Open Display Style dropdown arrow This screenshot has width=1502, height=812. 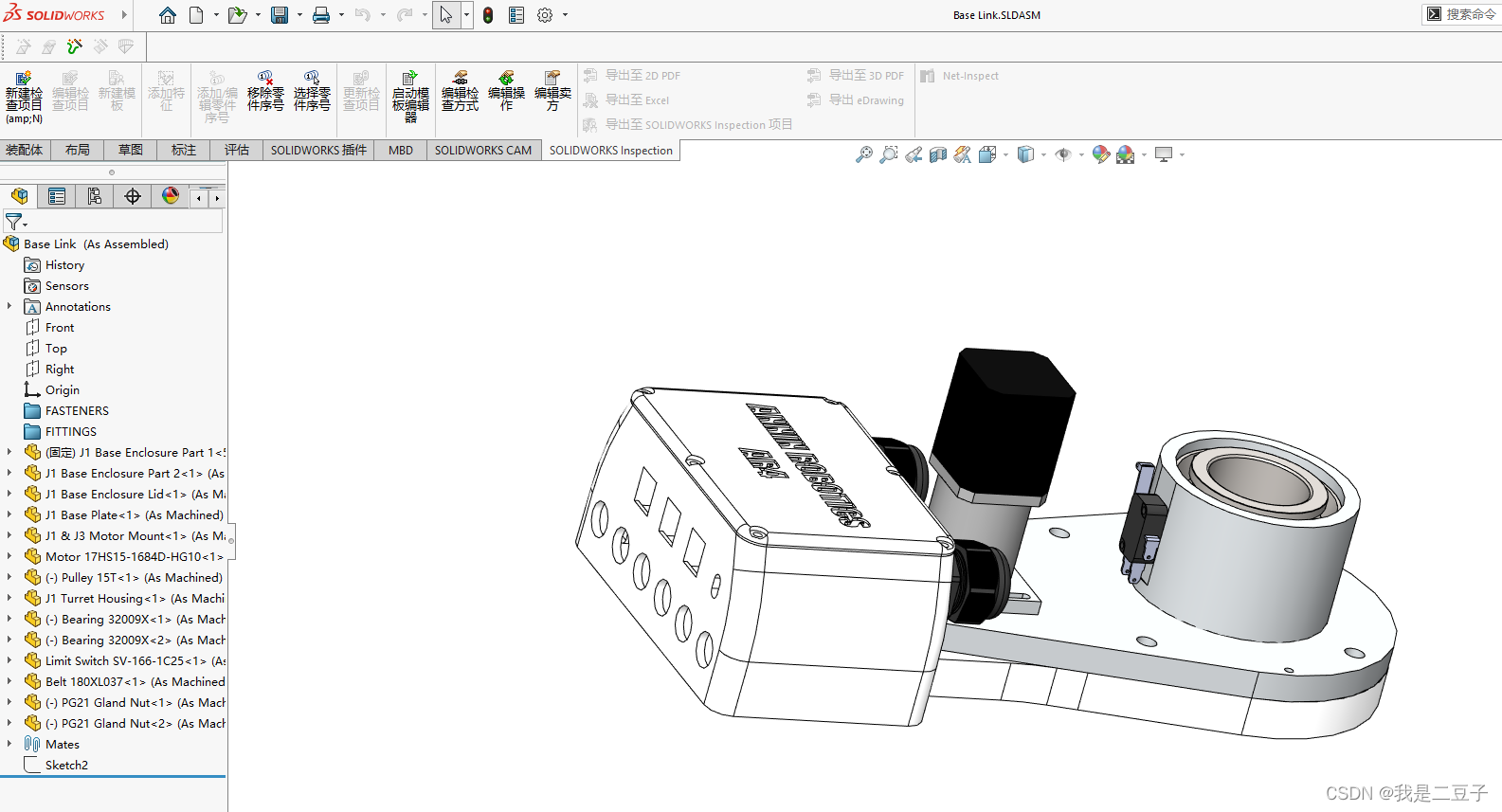click(1043, 154)
